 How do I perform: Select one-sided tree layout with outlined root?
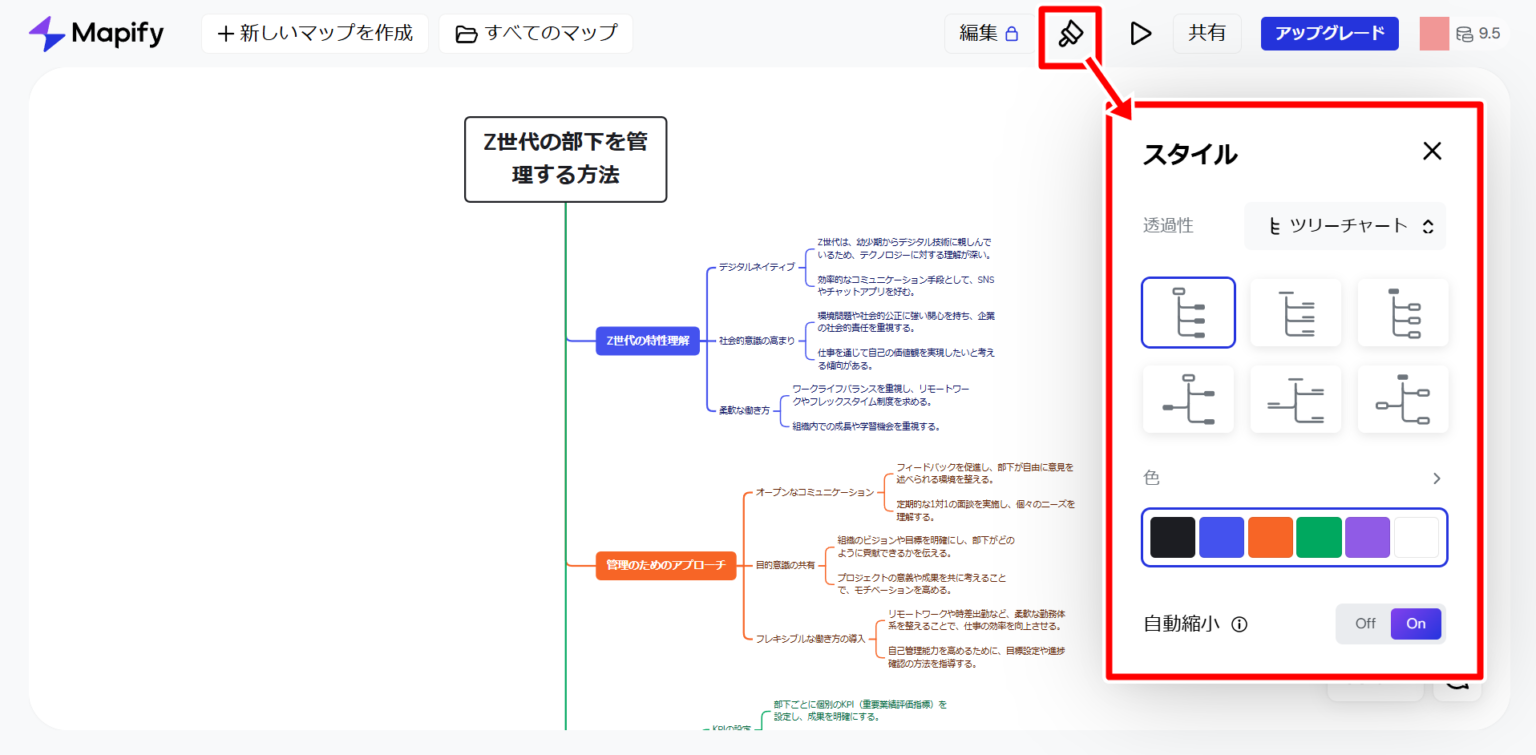1188,312
